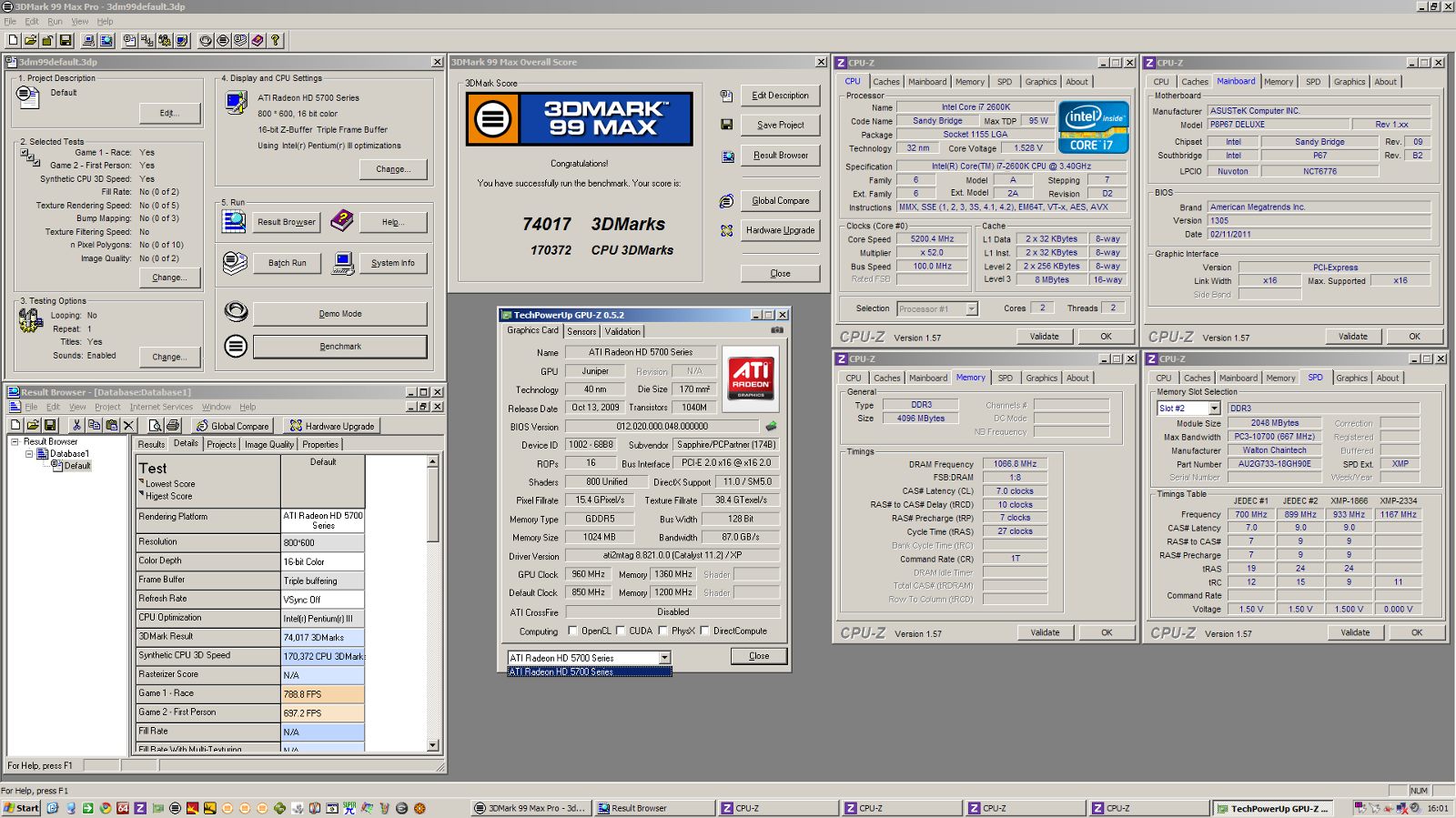Click the Selected Tests checklist toolbar icon
The height and width of the screenshot is (818, 1456).
tap(147, 40)
